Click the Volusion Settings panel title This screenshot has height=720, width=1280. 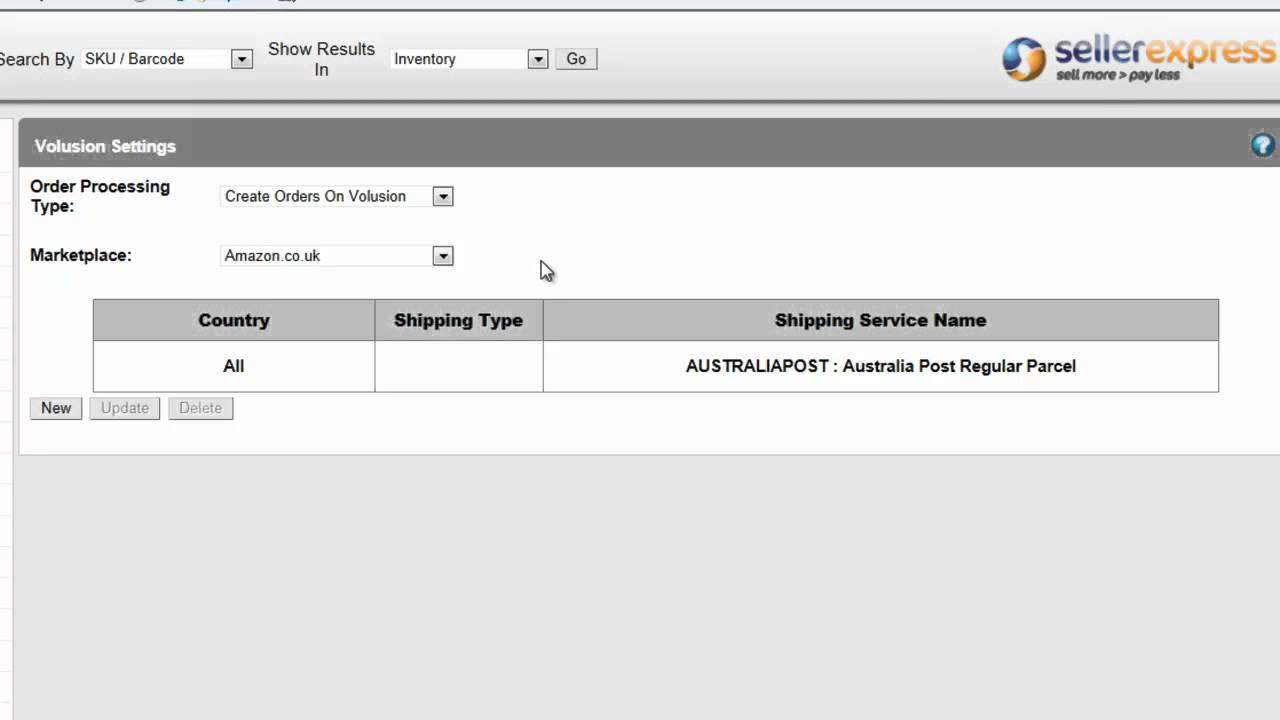tap(105, 146)
